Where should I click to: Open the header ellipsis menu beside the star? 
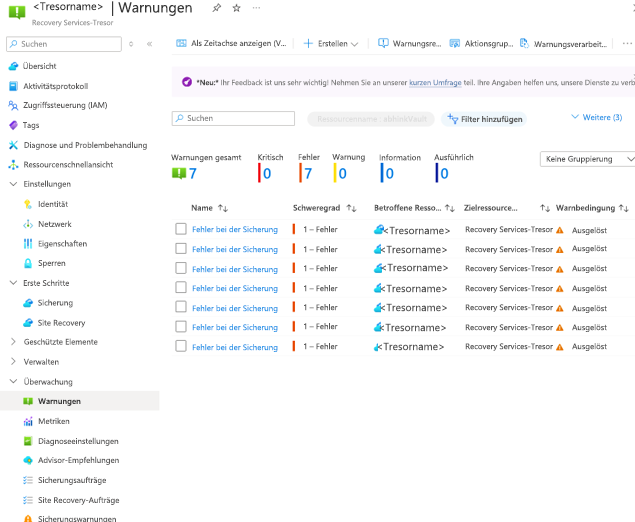[x=256, y=8]
